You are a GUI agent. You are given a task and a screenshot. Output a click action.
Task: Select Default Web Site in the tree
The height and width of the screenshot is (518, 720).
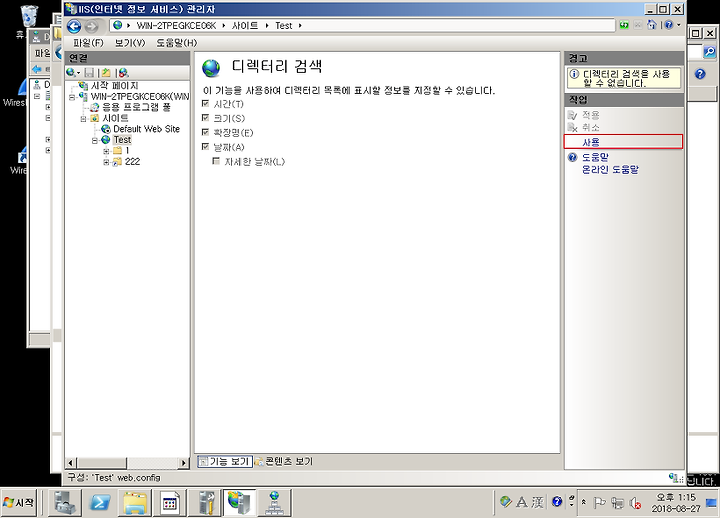tap(146, 129)
